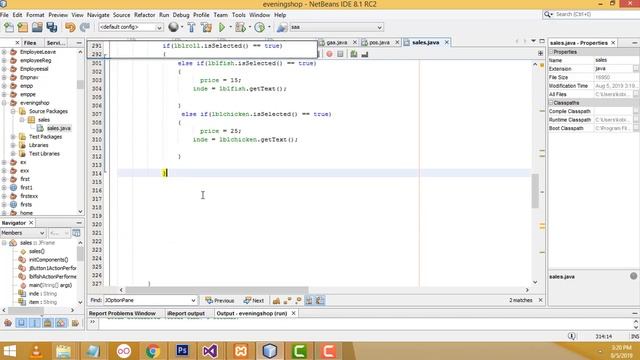Viewport: 640px width, 360px height.
Task: Open the Navigate menu
Action: [x=98, y=15]
